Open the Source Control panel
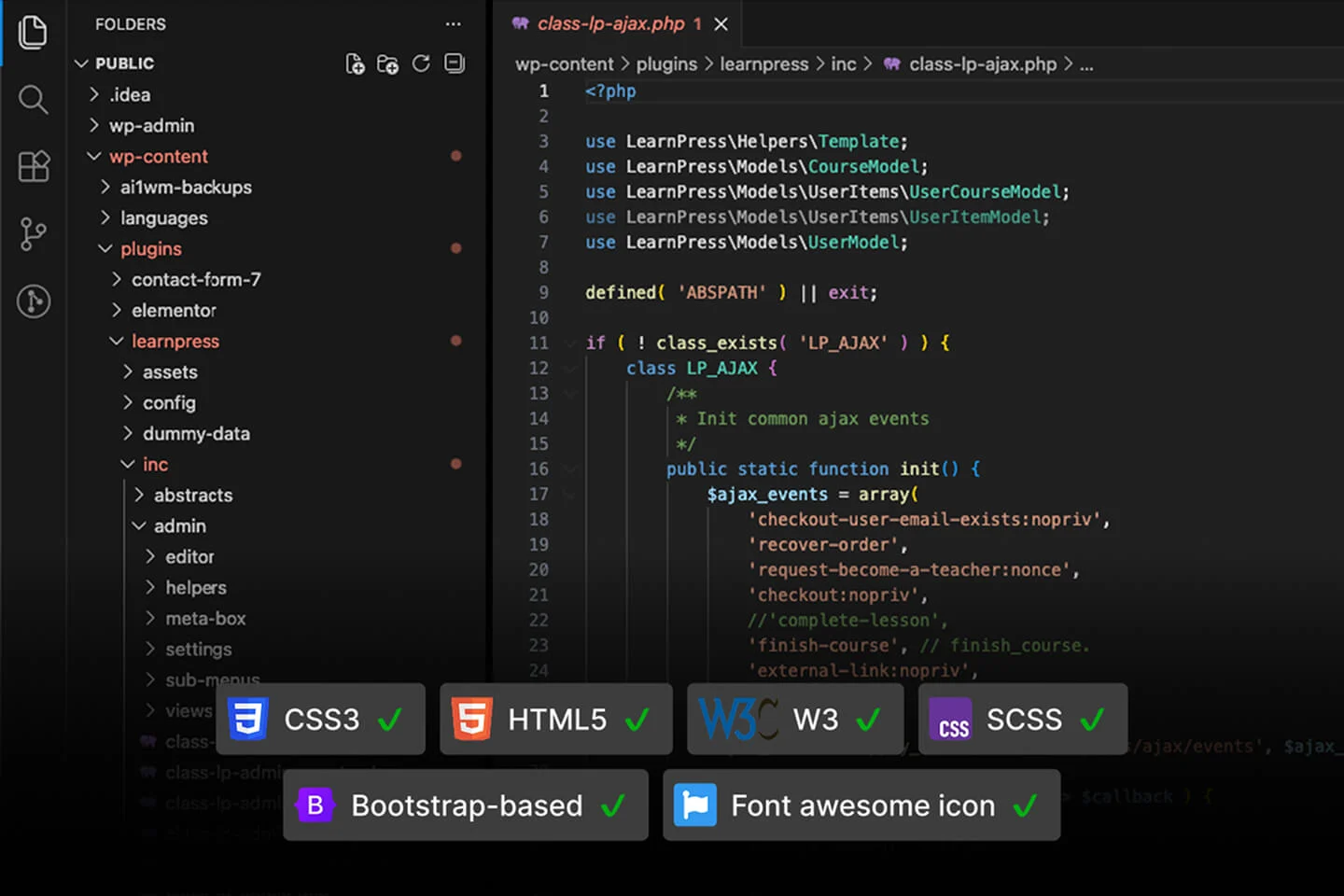 point(33,234)
